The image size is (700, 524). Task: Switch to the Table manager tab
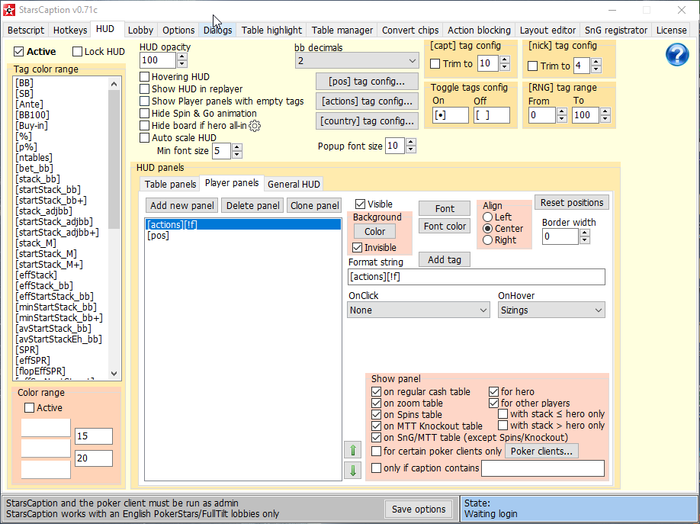pos(343,30)
